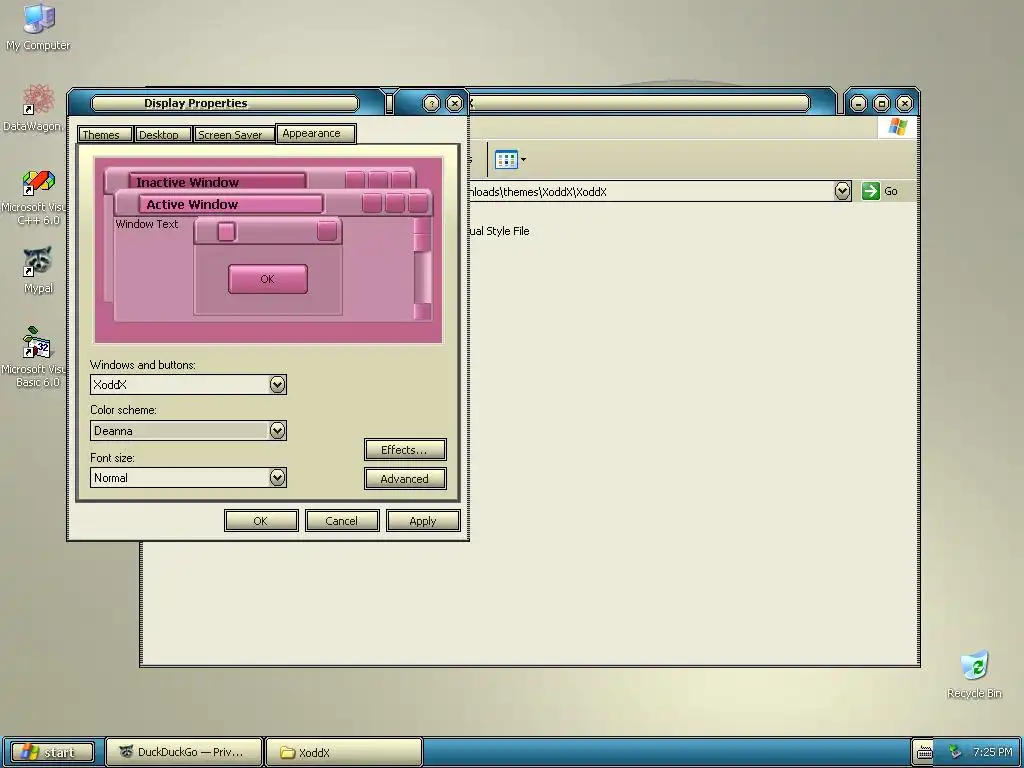This screenshot has width=1024, height=768.
Task: Click the Advanced button
Action: click(405, 479)
